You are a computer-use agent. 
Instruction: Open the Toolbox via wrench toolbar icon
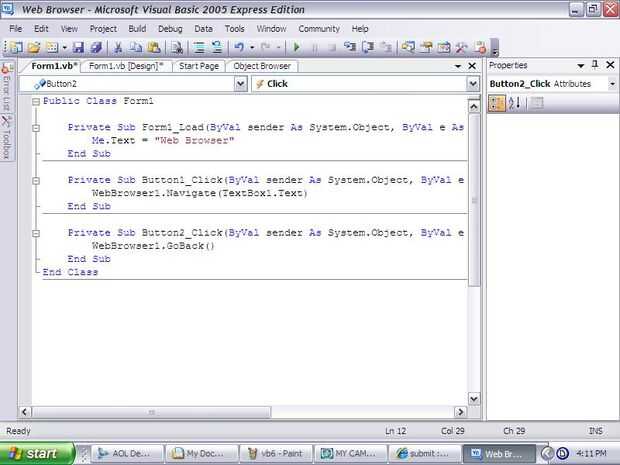click(461, 47)
